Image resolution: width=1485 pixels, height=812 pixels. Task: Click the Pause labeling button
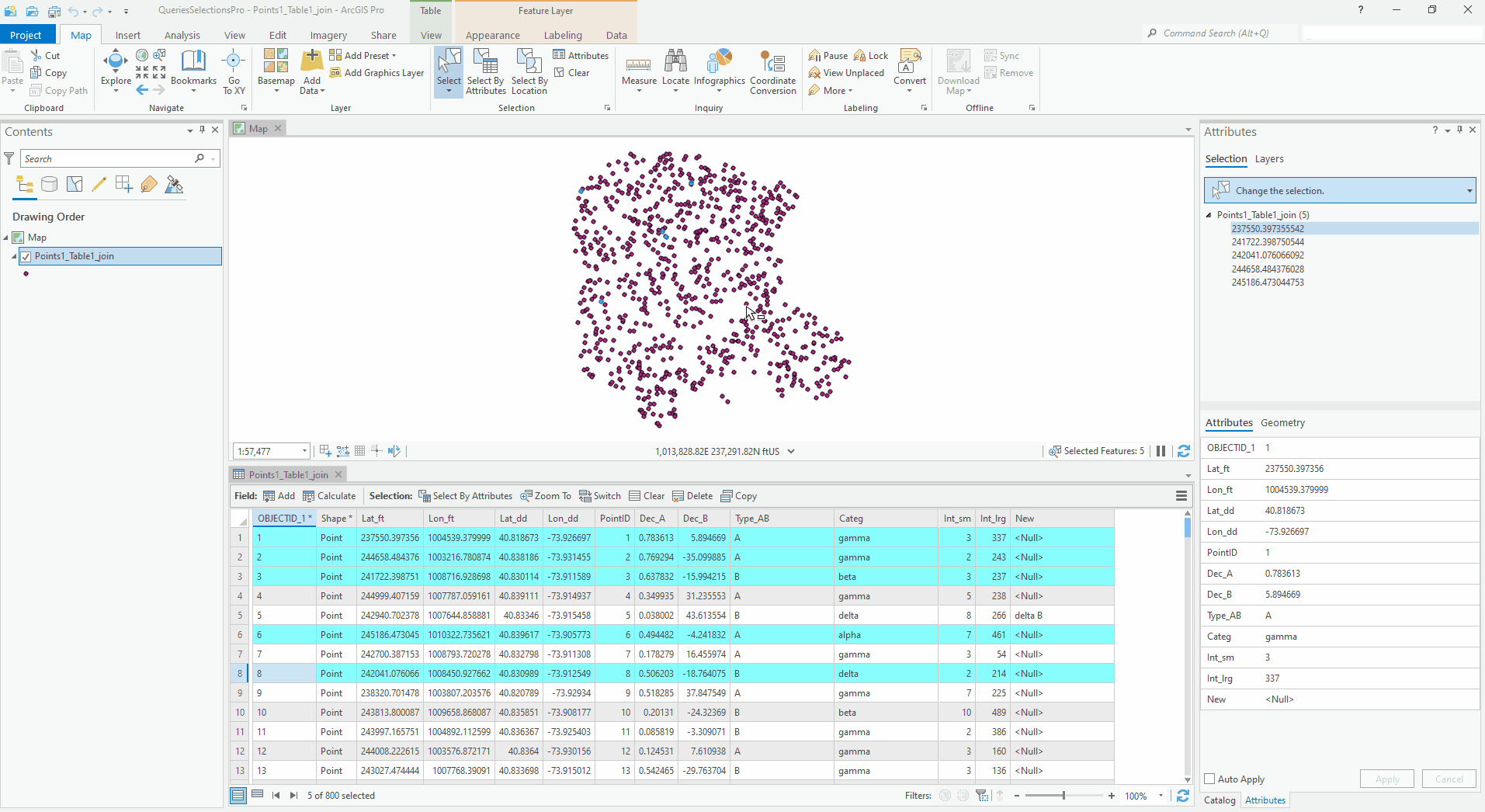click(x=828, y=56)
